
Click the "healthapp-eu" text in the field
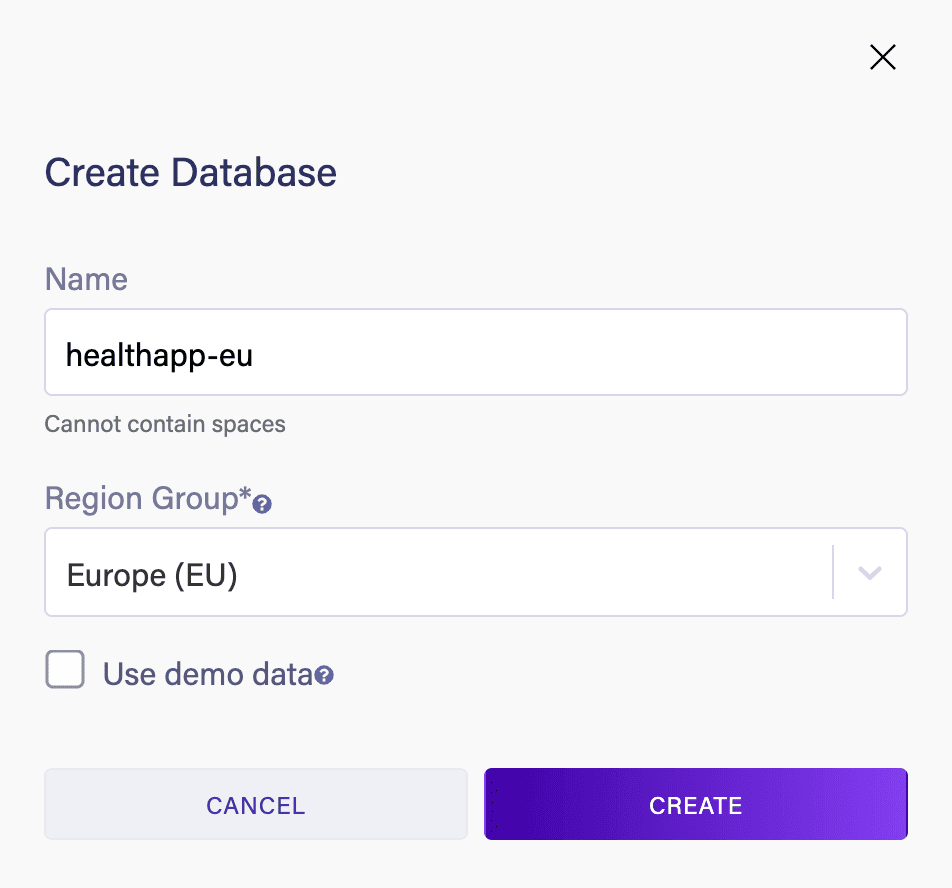pos(159,354)
